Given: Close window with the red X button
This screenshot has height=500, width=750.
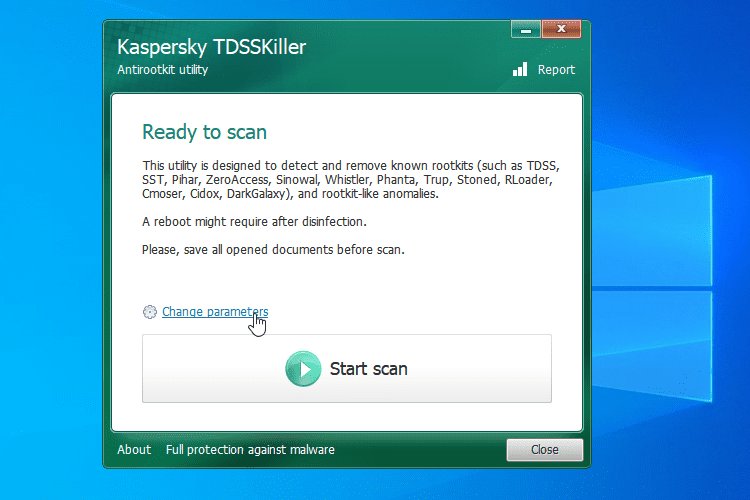Looking at the screenshot, I should [x=562, y=29].
